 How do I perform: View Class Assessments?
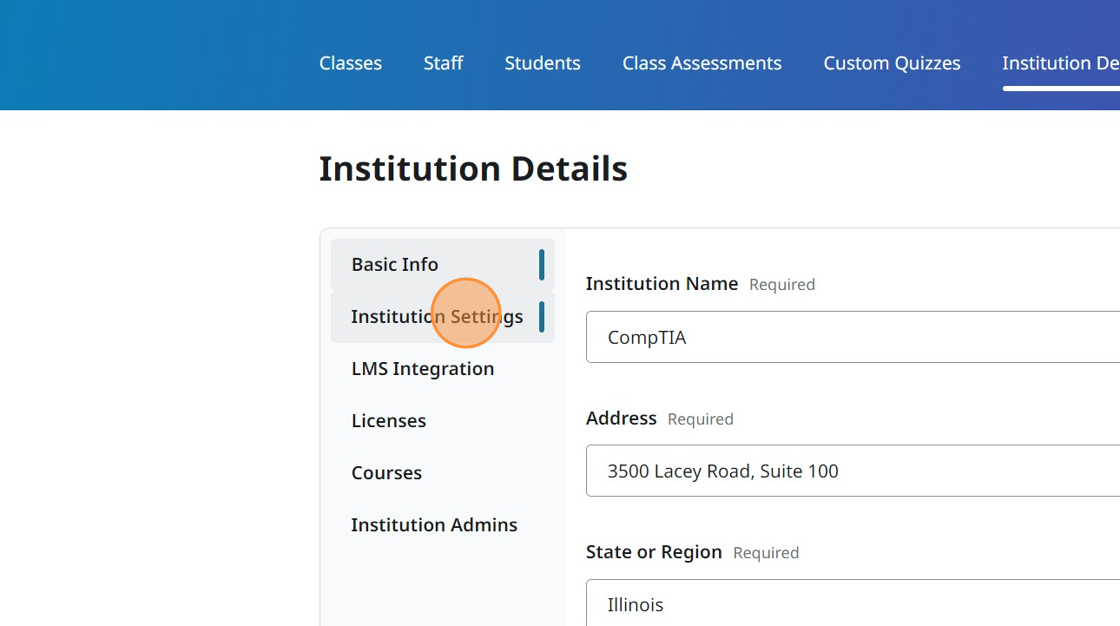701,62
